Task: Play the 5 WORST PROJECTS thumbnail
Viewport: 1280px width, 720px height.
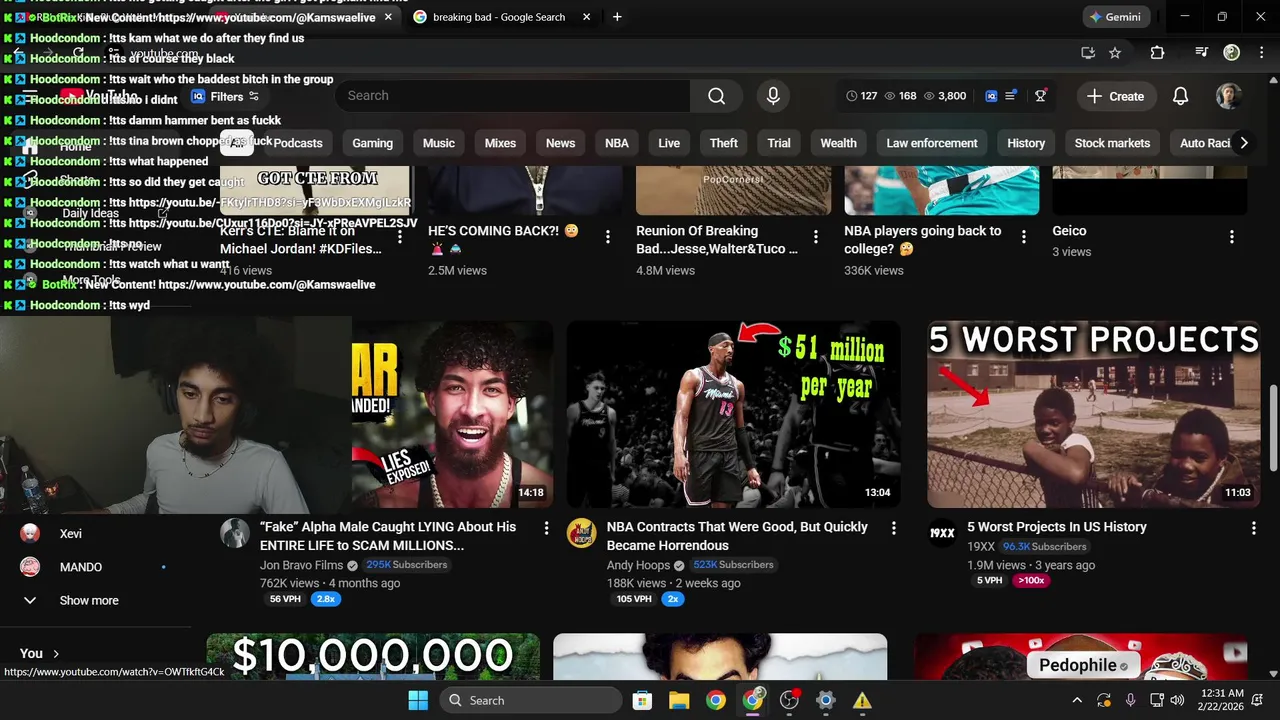Action: (1093, 414)
